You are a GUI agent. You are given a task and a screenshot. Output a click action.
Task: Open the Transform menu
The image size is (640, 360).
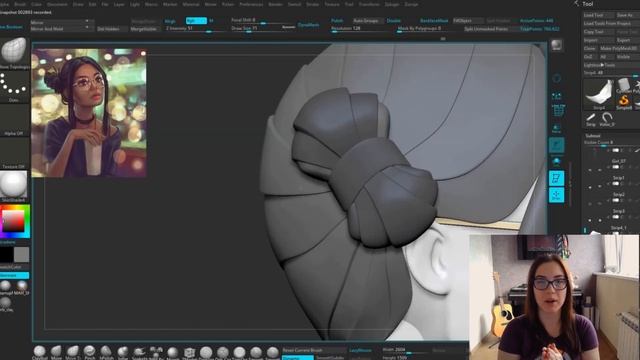tap(369, 4)
